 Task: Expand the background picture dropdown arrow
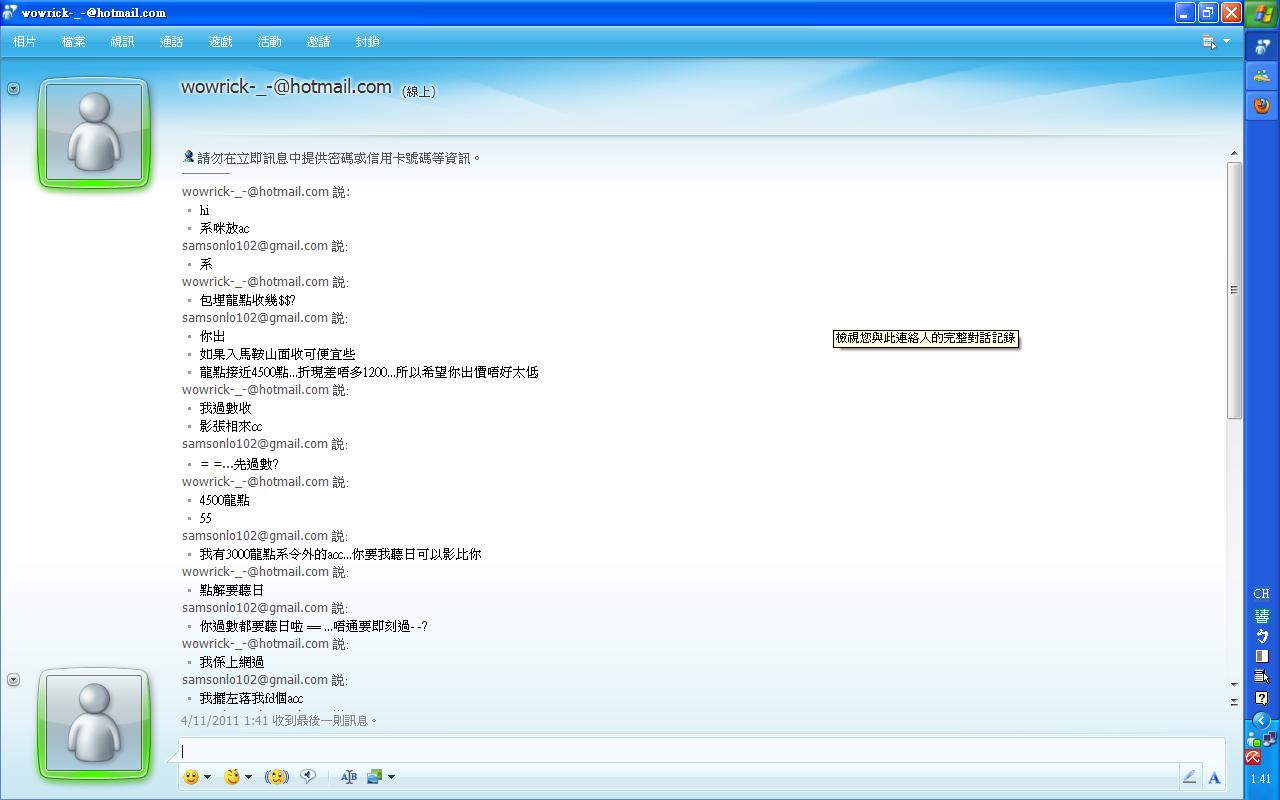tap(391, 777)
